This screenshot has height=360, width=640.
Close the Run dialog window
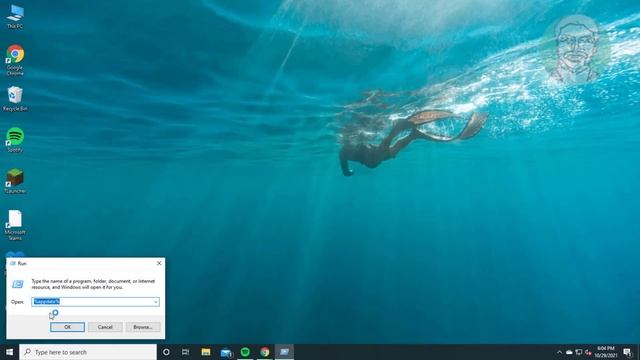point(159,263)
